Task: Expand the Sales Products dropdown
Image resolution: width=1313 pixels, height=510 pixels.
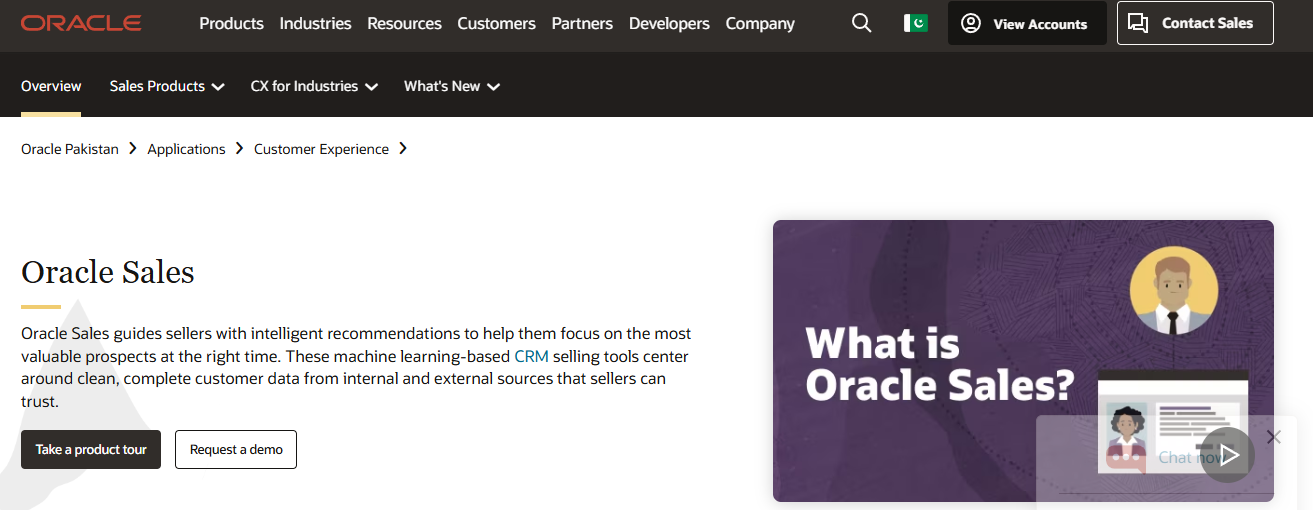Action: (166, 86)
